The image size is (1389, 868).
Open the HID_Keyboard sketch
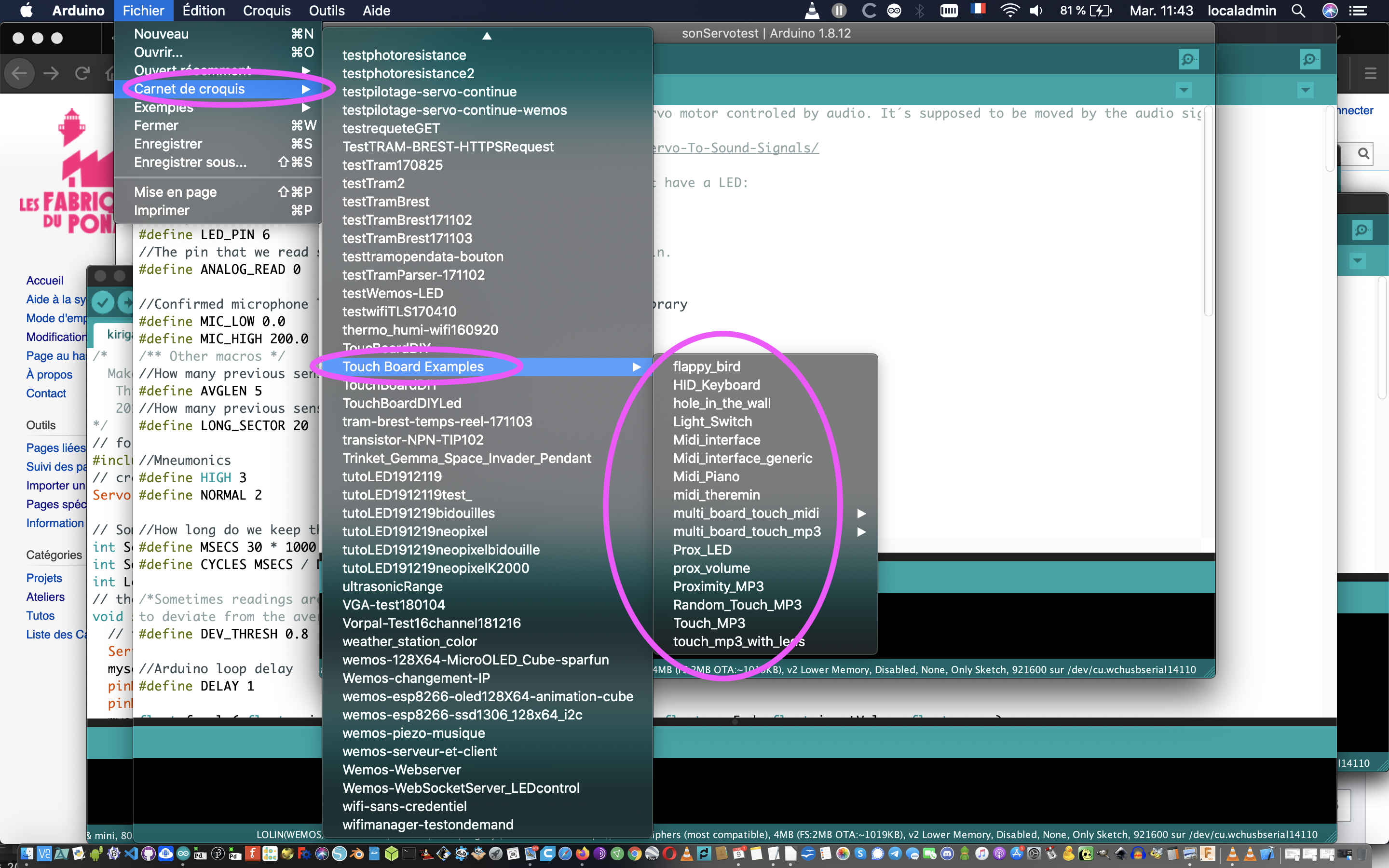(x=765, y=385)
